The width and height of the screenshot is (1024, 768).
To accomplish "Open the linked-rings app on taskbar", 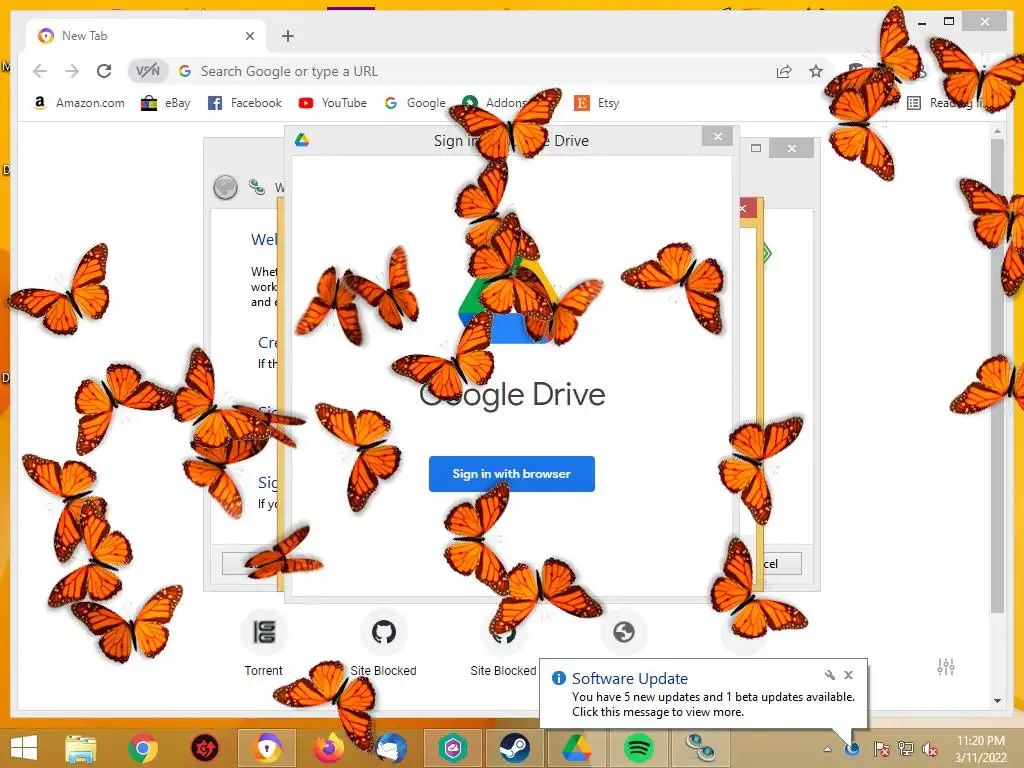I will [701, 748].
